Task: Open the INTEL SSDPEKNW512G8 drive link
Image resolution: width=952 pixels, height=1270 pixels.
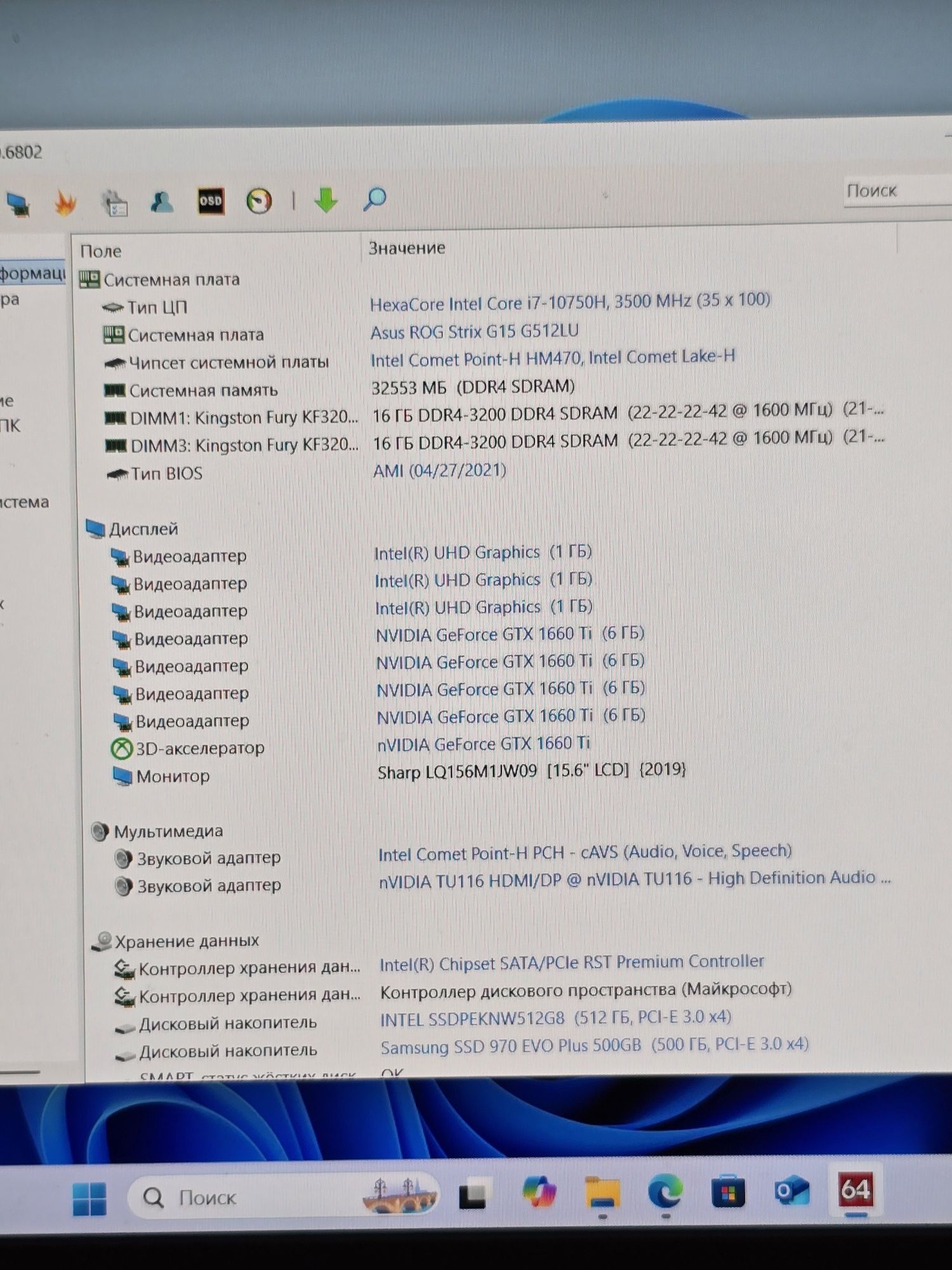Action: [556, 1019]
